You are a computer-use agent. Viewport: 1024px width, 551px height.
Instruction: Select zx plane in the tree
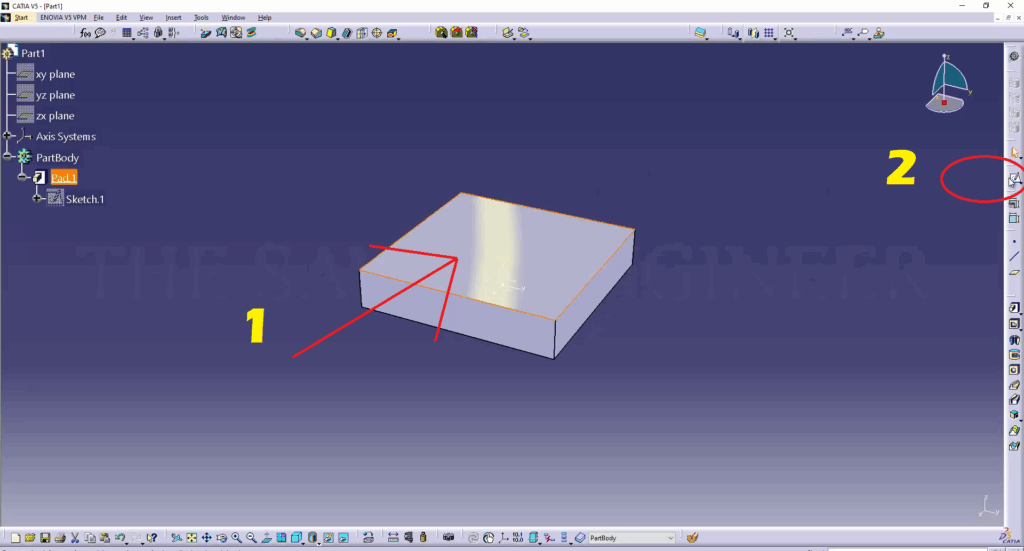coord(54,116)
